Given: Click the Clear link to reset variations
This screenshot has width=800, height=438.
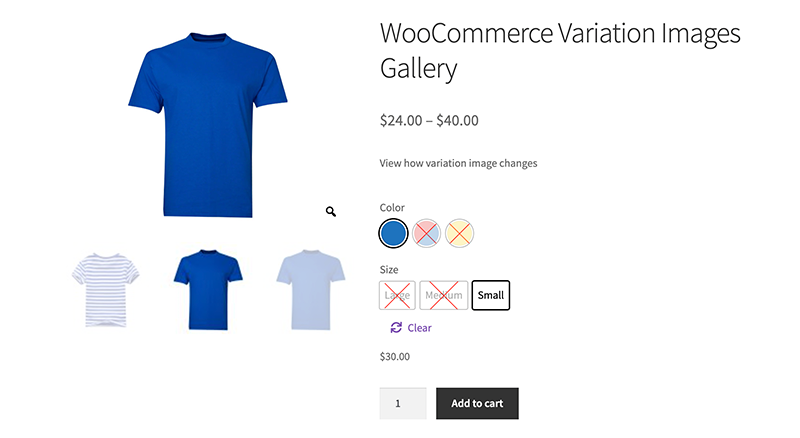Looking at the screenshot, I should tap(419, 328).
